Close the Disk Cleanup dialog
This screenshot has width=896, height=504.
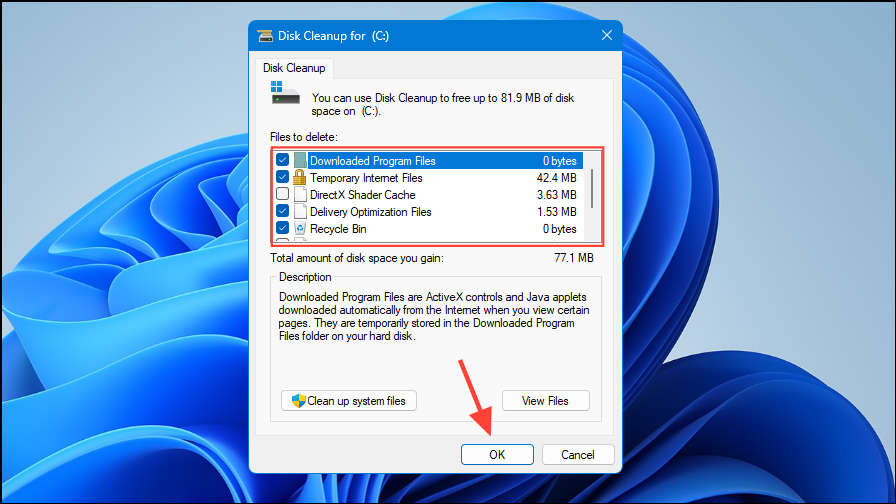(x=607, y=35)
